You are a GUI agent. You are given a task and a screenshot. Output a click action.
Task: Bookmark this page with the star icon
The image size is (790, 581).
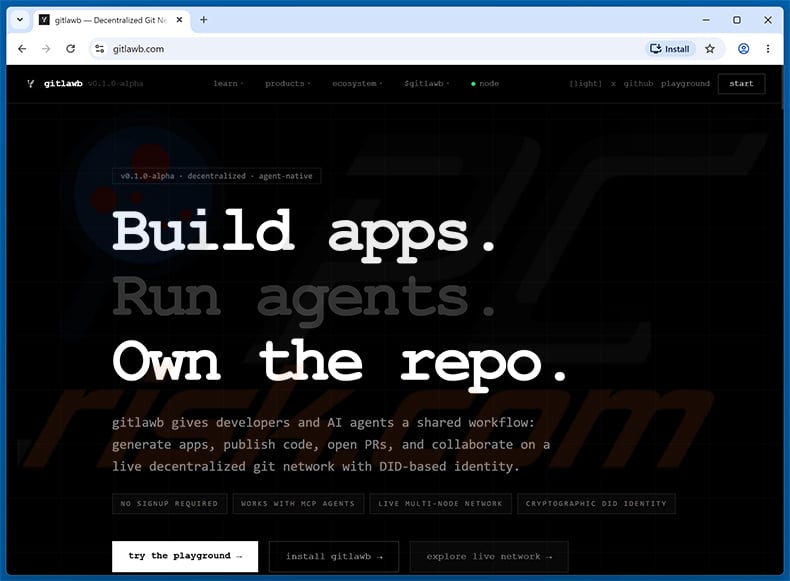pos(710,49)
